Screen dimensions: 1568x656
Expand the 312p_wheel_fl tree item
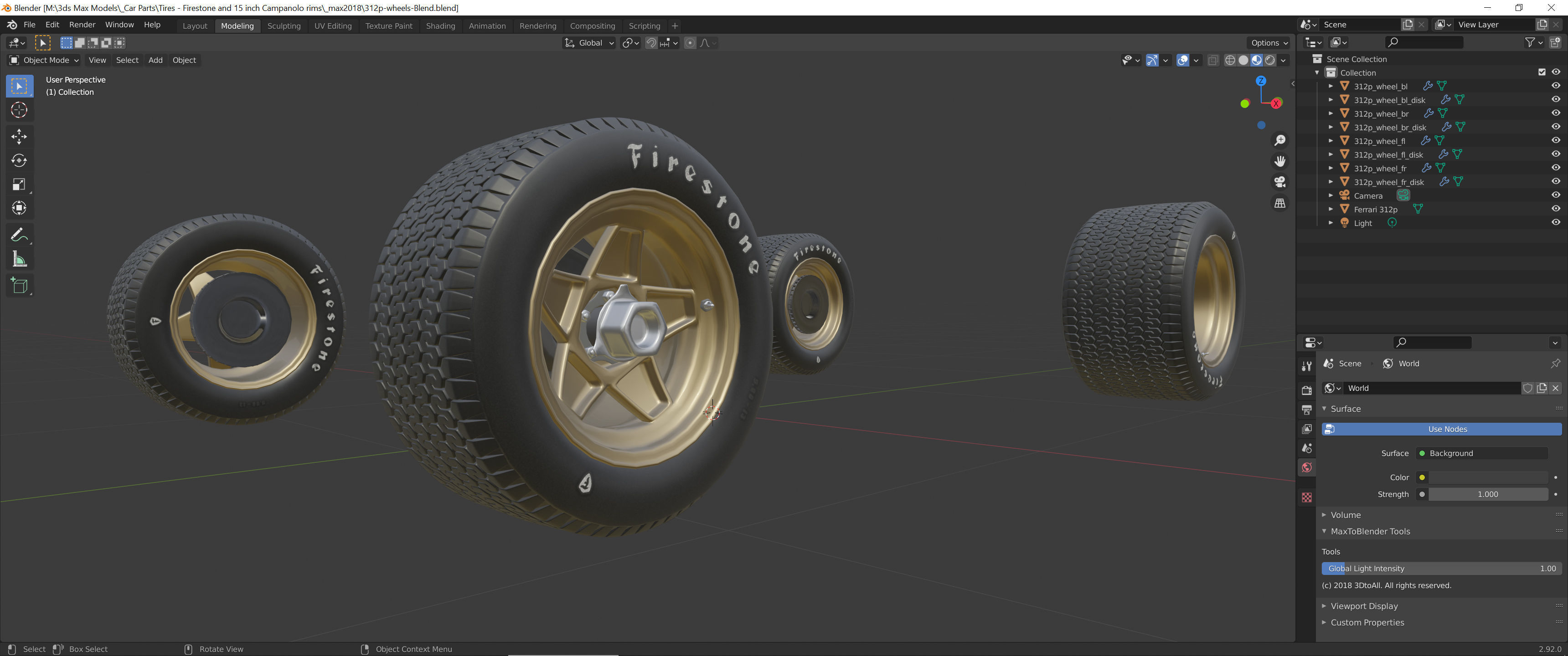pos(1331,141)
